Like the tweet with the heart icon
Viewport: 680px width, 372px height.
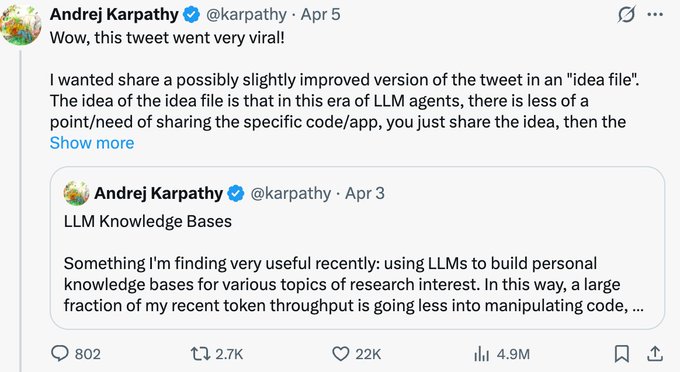tap(341, 354)
